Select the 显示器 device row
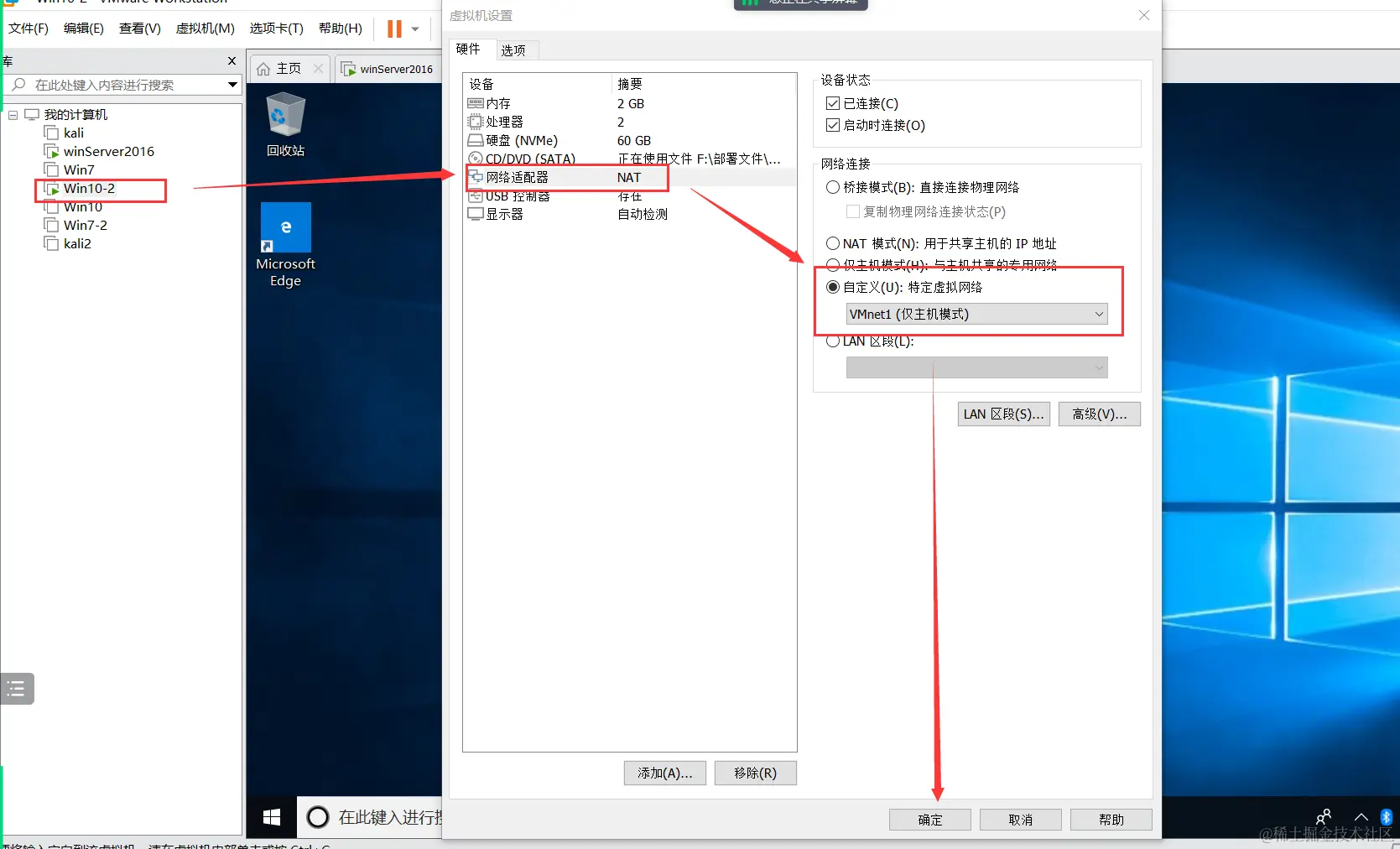 click(x=629, y=215)
